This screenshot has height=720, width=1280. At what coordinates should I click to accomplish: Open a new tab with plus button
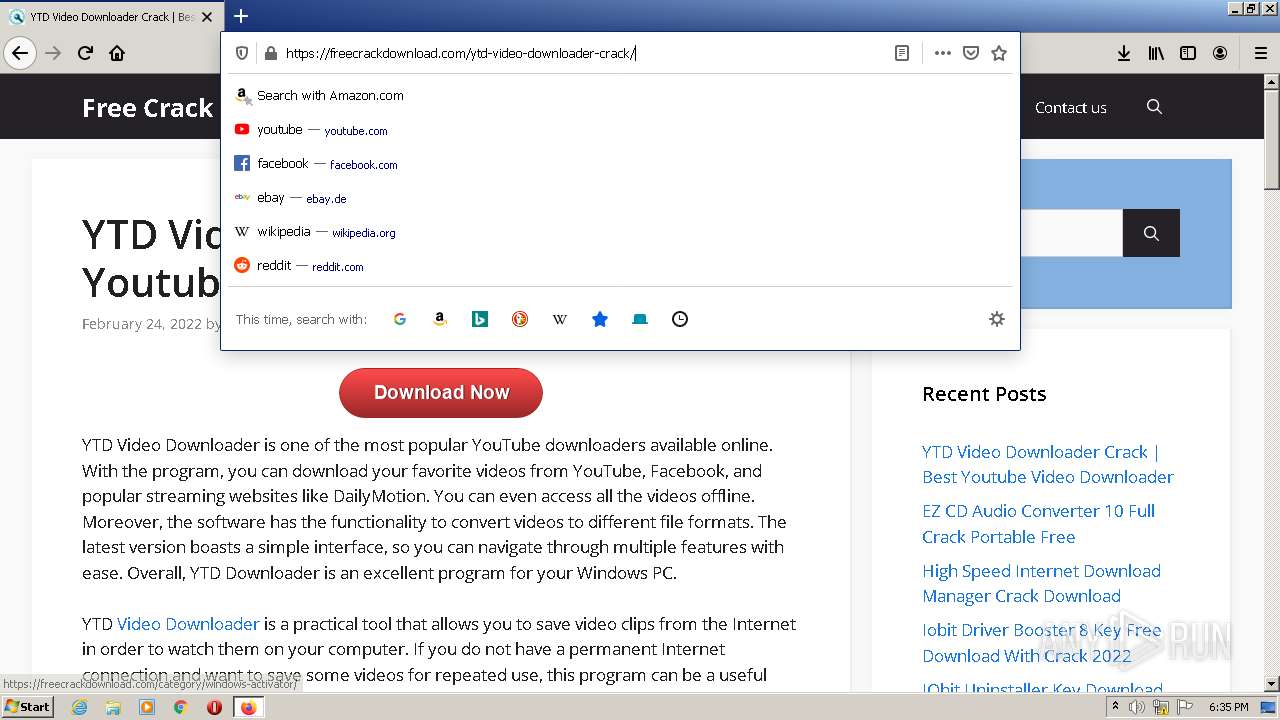241,16
